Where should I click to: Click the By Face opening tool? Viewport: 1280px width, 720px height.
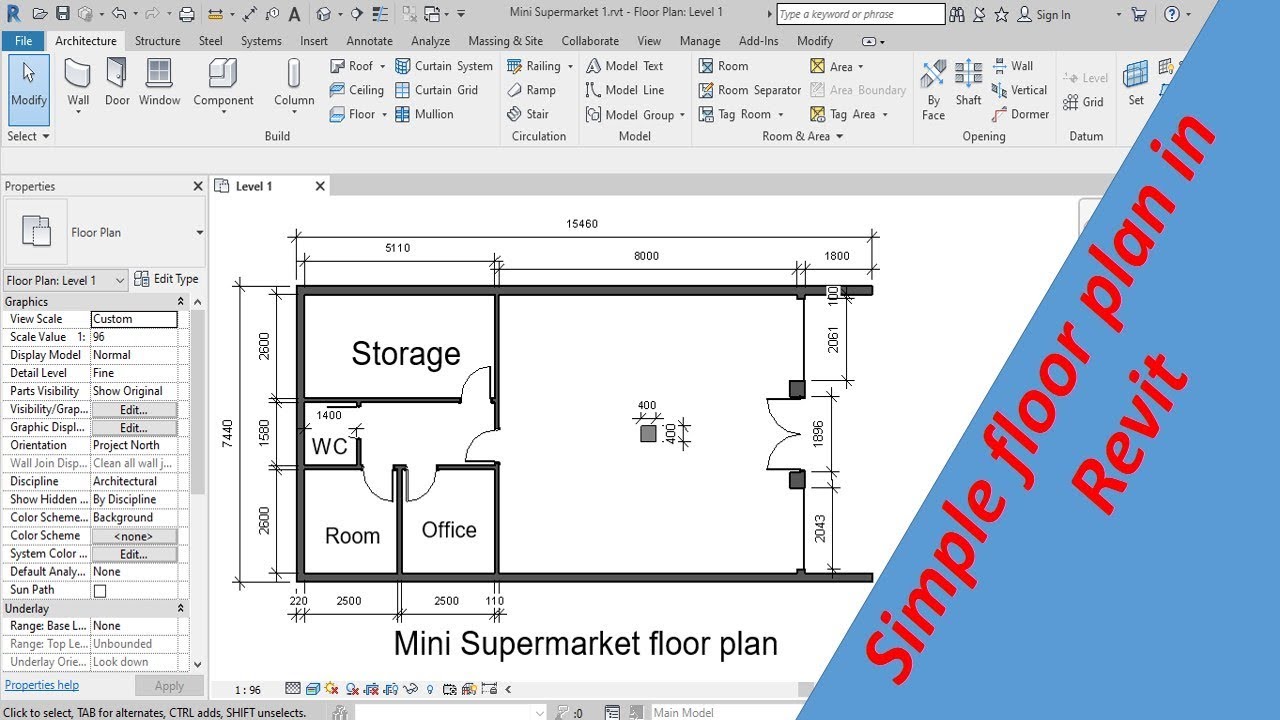pyautogui.click(x=933, y=90)
